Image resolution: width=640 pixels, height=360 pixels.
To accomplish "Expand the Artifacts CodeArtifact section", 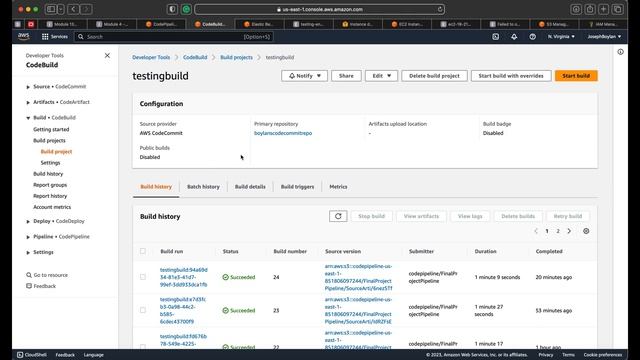I will pyautogui.click(x=28, y=102).
